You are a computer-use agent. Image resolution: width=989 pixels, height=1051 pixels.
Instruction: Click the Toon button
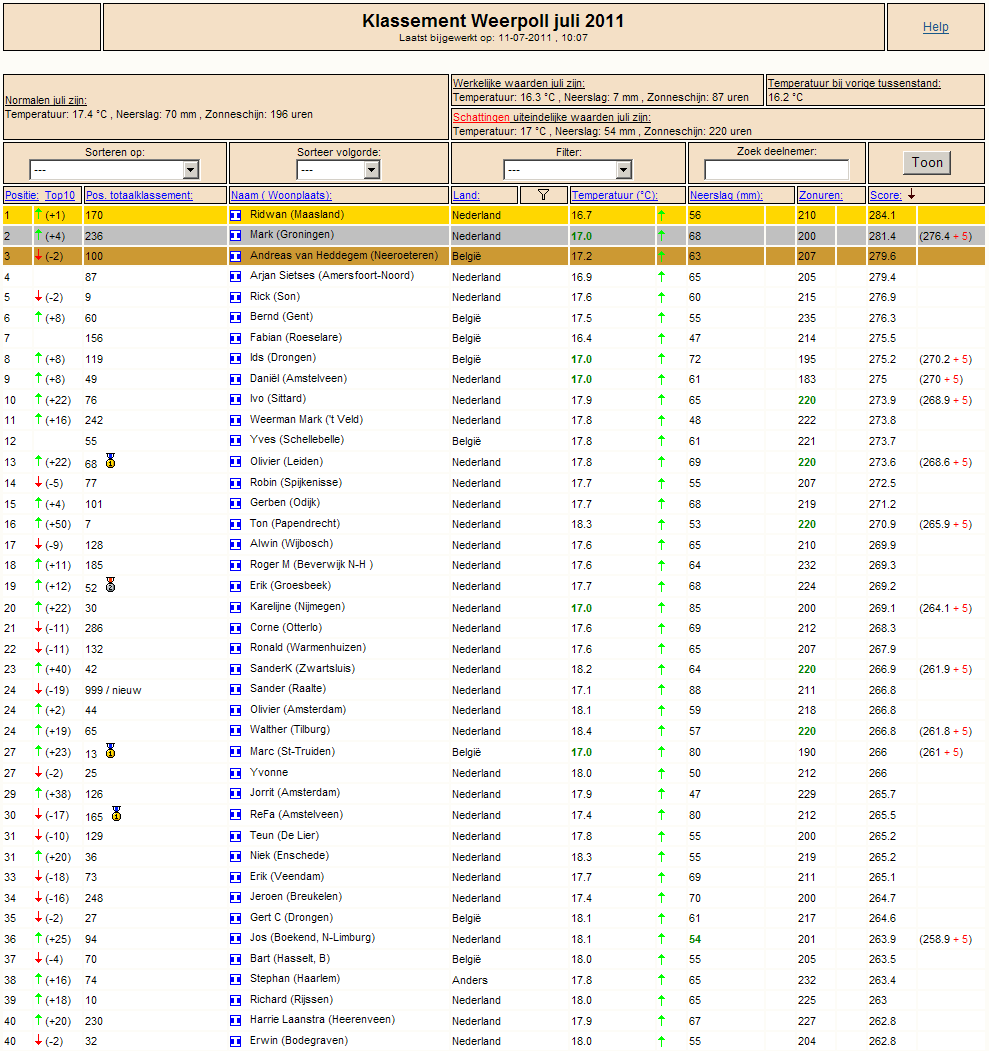point(927,162)
